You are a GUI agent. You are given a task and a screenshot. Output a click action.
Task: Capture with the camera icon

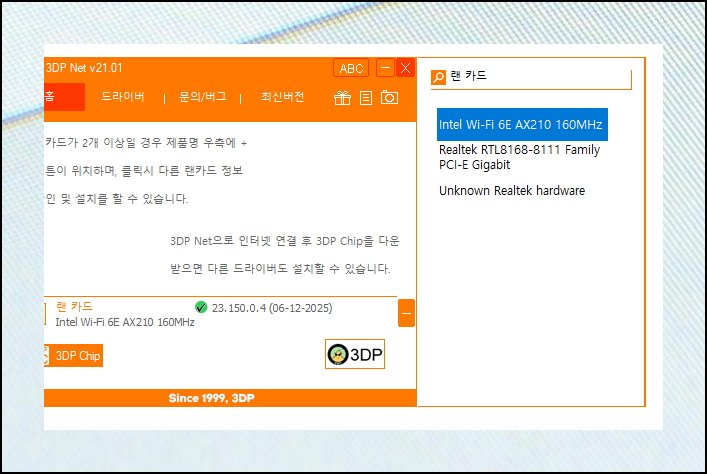tap(389, 97)
